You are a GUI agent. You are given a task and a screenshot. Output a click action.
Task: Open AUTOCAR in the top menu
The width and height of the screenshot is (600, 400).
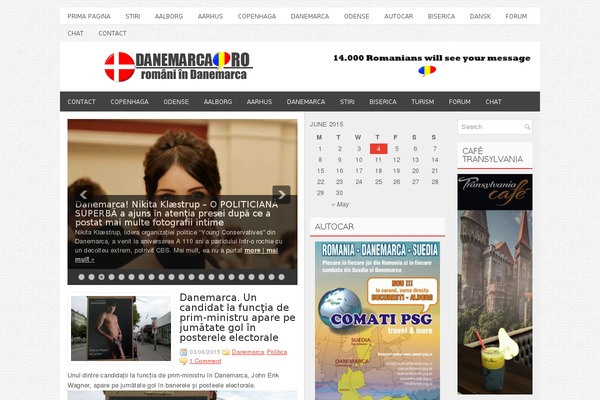pos(398,16)
